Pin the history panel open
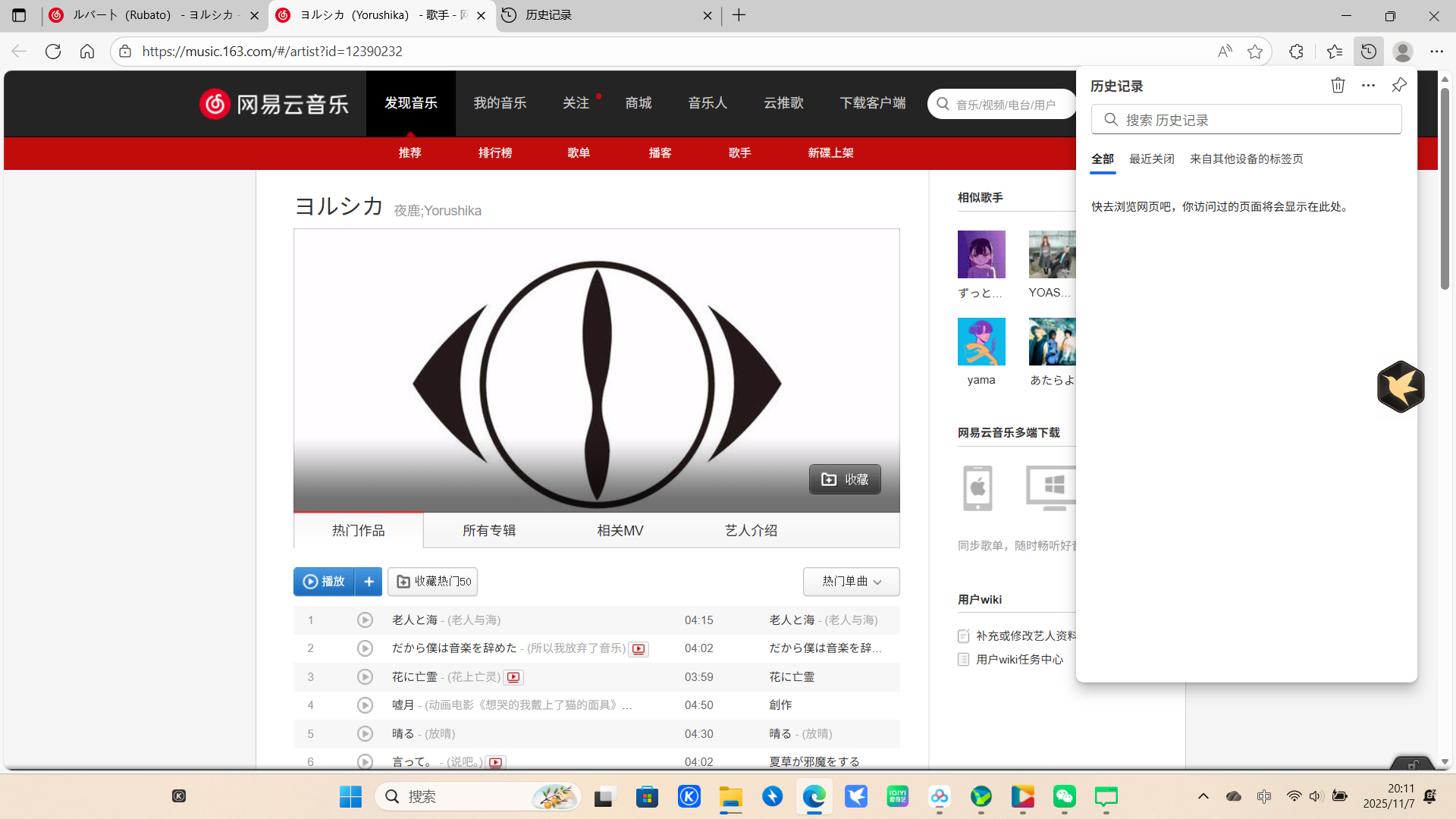Image resolution: width=1456 pixels, height=819 pixels. [x=1399, y=86]
